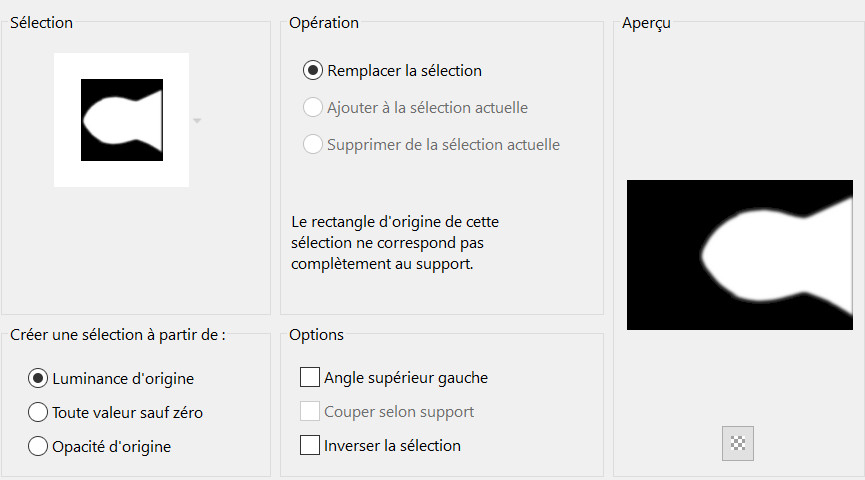Select Remplacer la sélection radio button
Viewport: 865px width, 480px height.
[313, 71]
